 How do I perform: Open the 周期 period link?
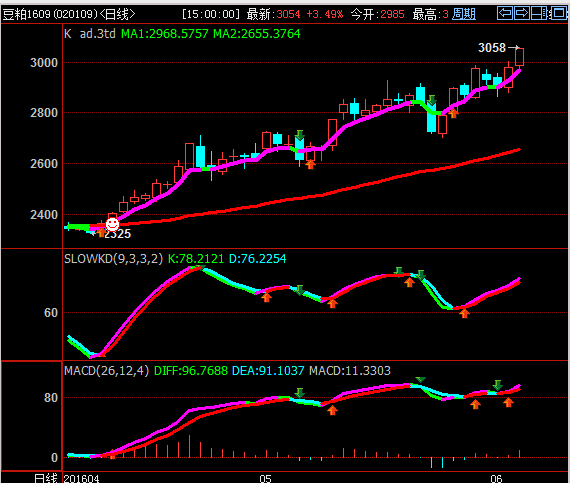coord(464,14)
